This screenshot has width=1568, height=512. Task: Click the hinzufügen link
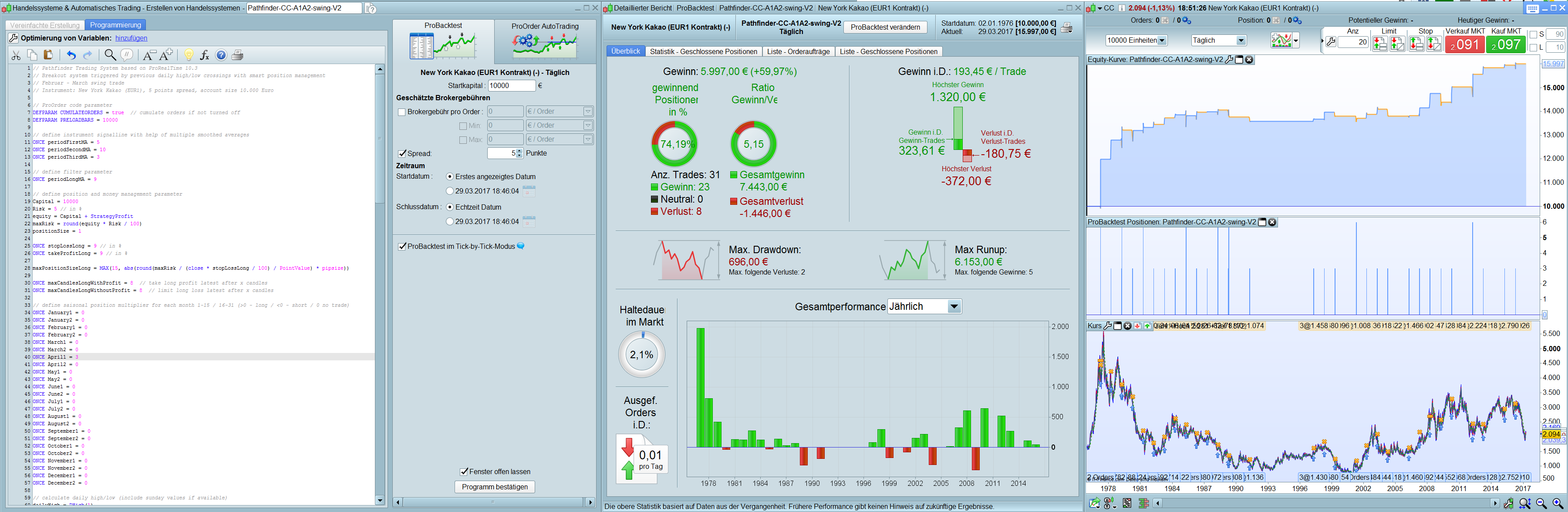coord(132,38)
